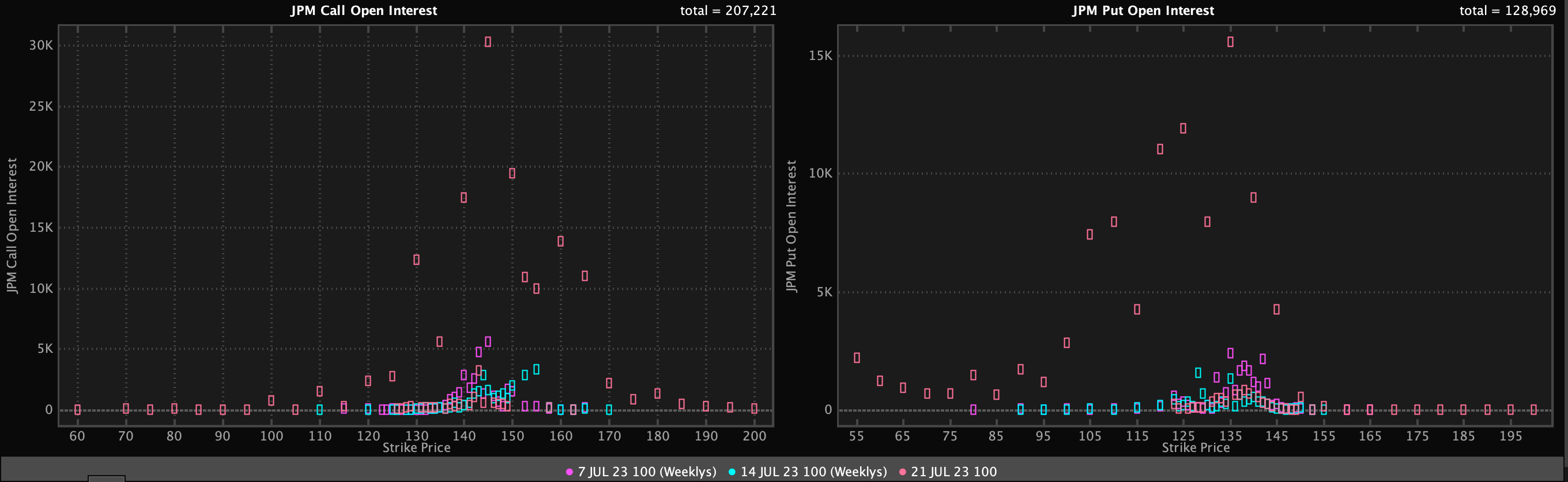Click the pink dot for 21 JUL series
1568x482 pixels.
pos(903,472)
